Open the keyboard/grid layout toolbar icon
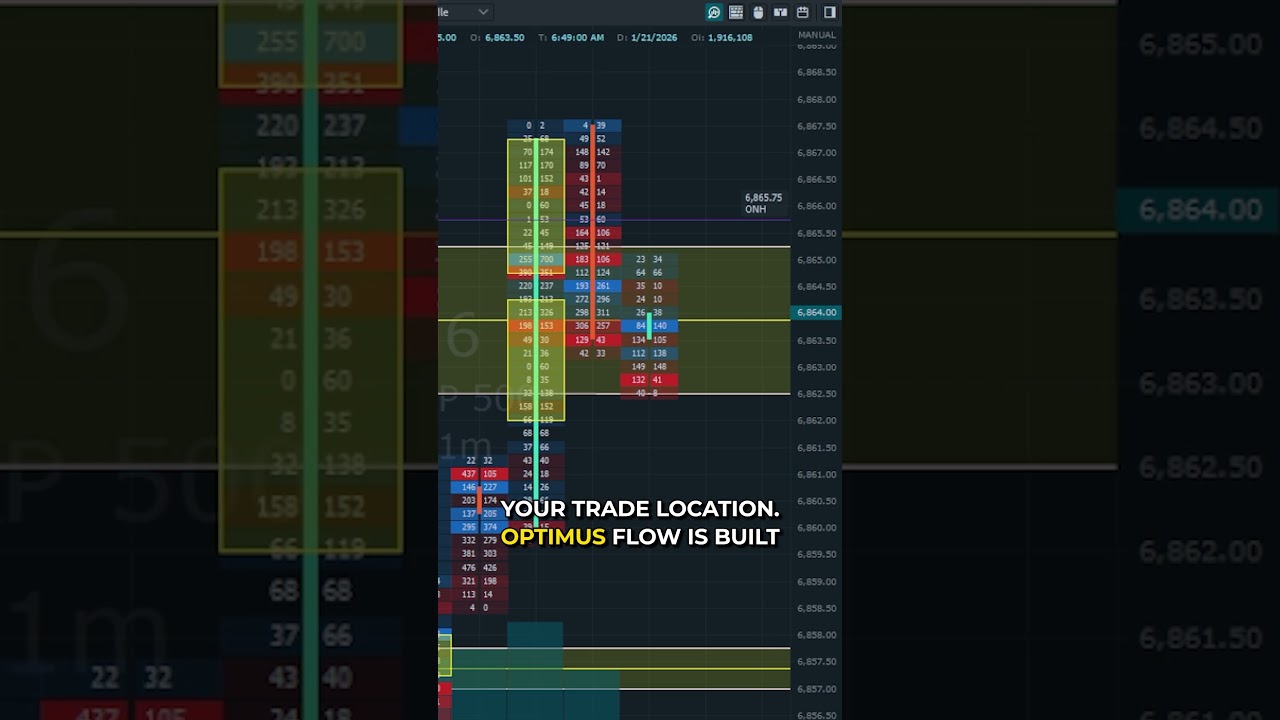Screen dimensions: 1280x720 coord(736,12)
